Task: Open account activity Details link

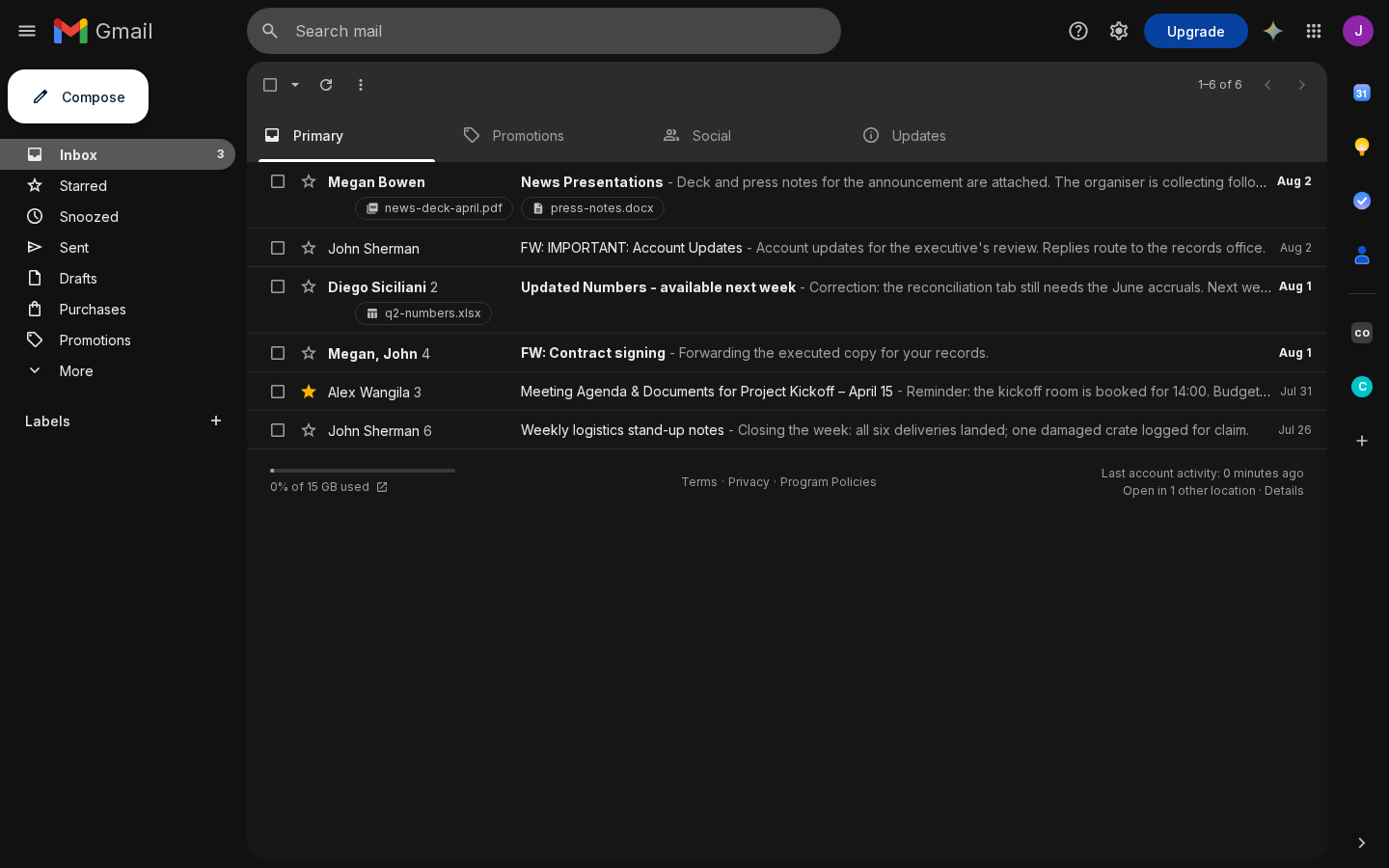Action: (1284, 491)
